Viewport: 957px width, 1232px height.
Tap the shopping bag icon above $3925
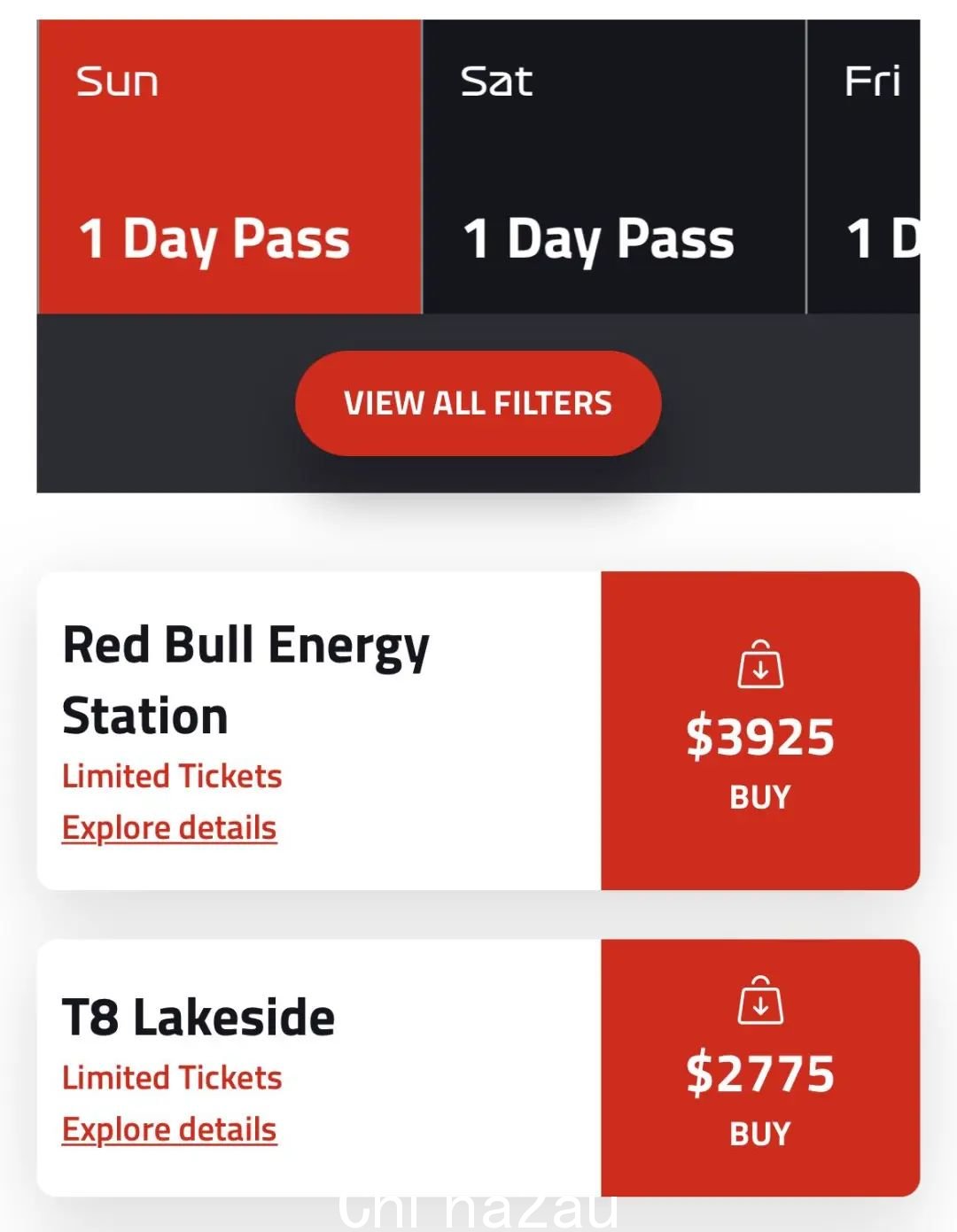[x=760, y=664]
